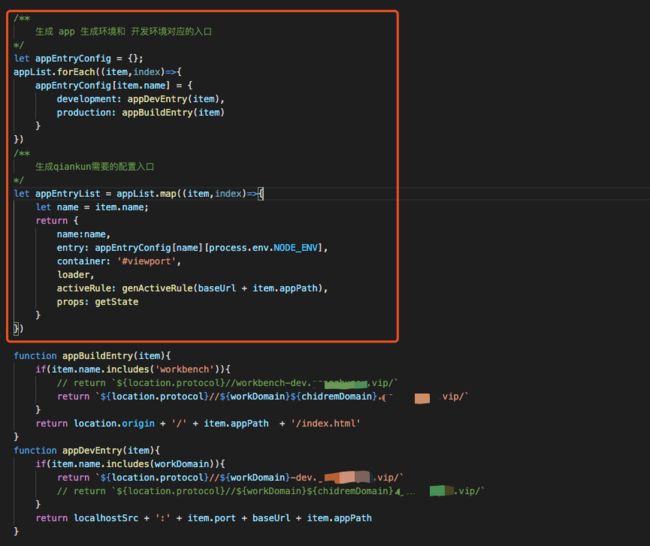Click the 'return localhostSrc' line

[x=204, y=518]
